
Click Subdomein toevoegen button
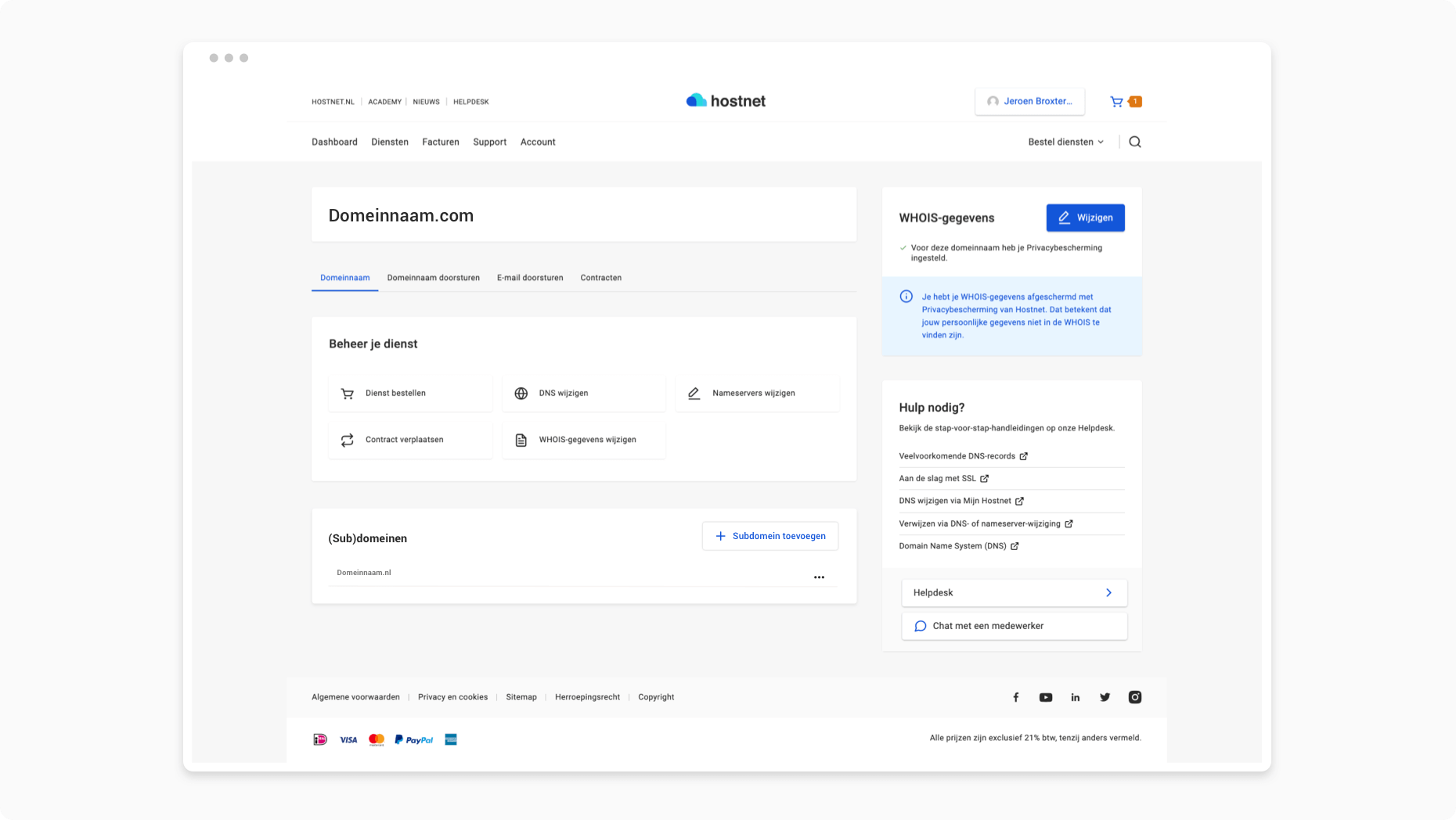pos(770,536)
